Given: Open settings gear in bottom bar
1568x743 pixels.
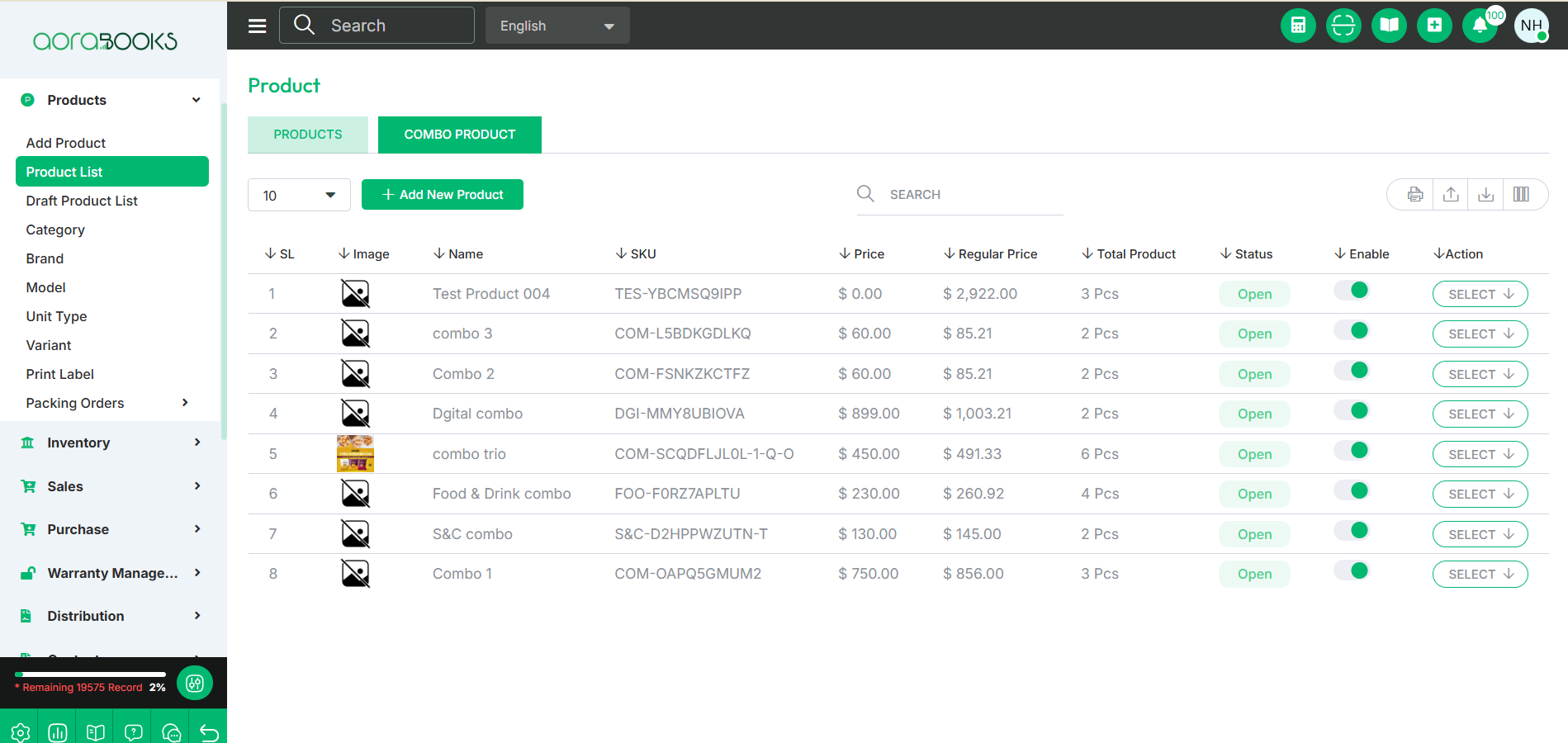Looking at the screenshot, I should 20,732.
